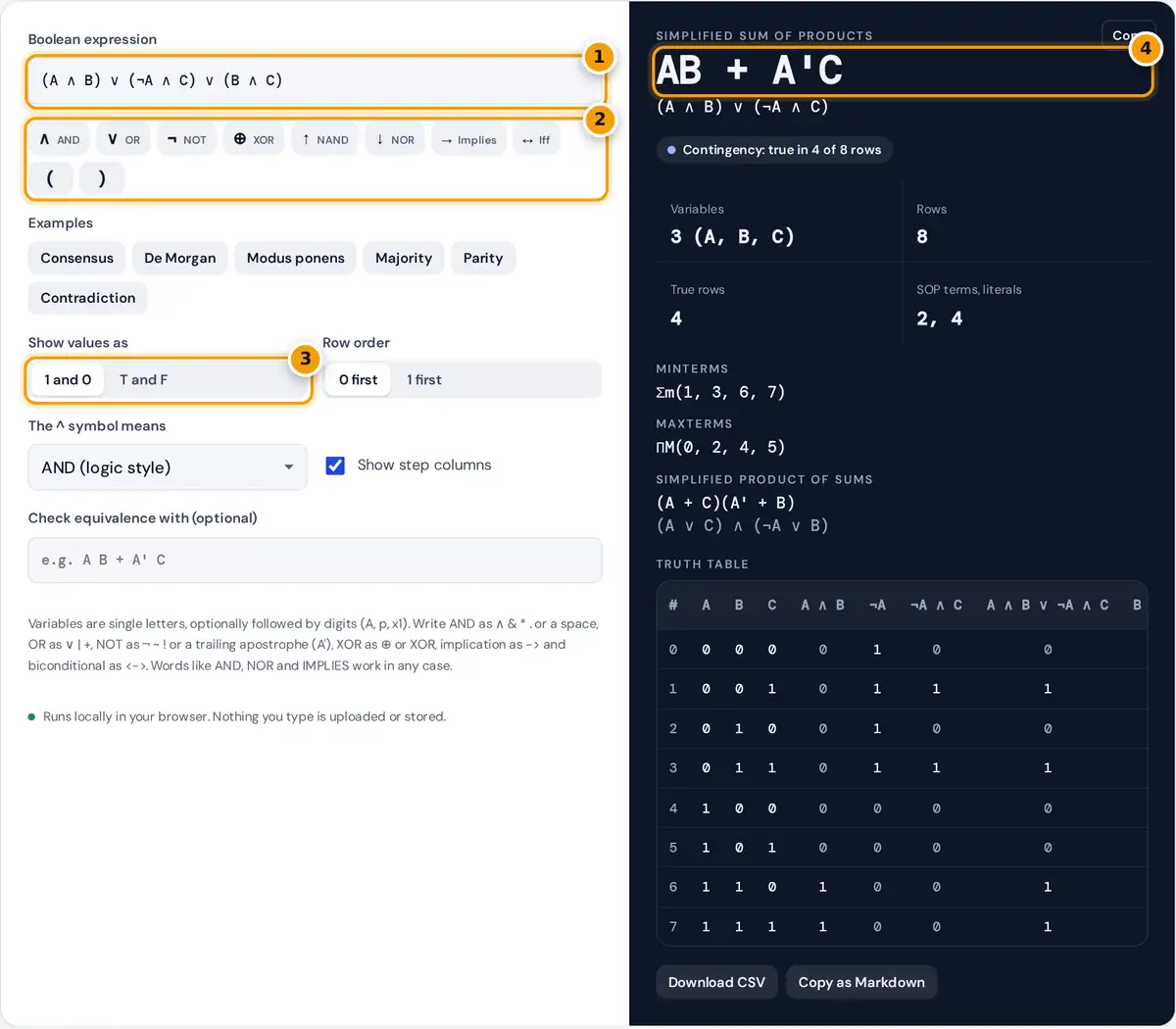Click the True rows value 4
The height and width of the screenshot is (1029, 1176).
point(676,318)
